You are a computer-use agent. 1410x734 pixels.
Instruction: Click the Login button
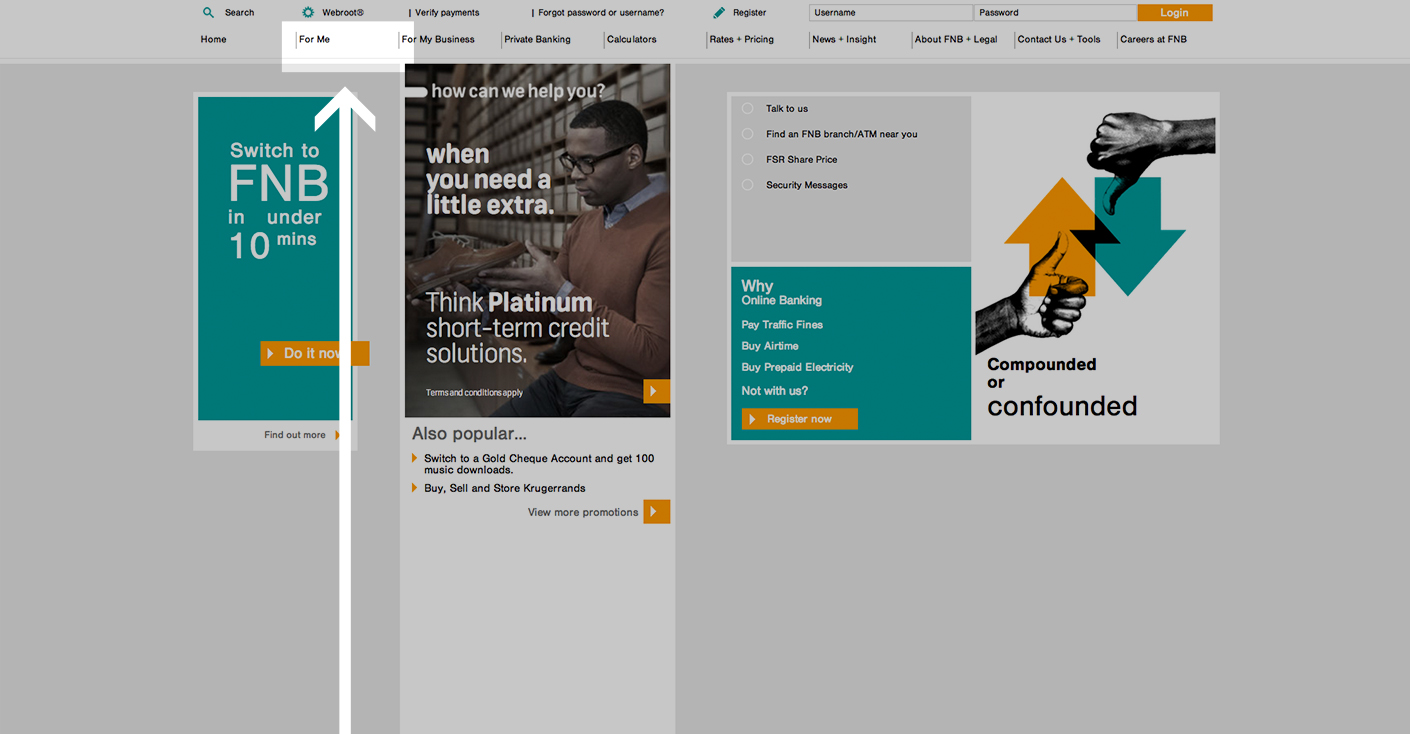pos(1174,13)
